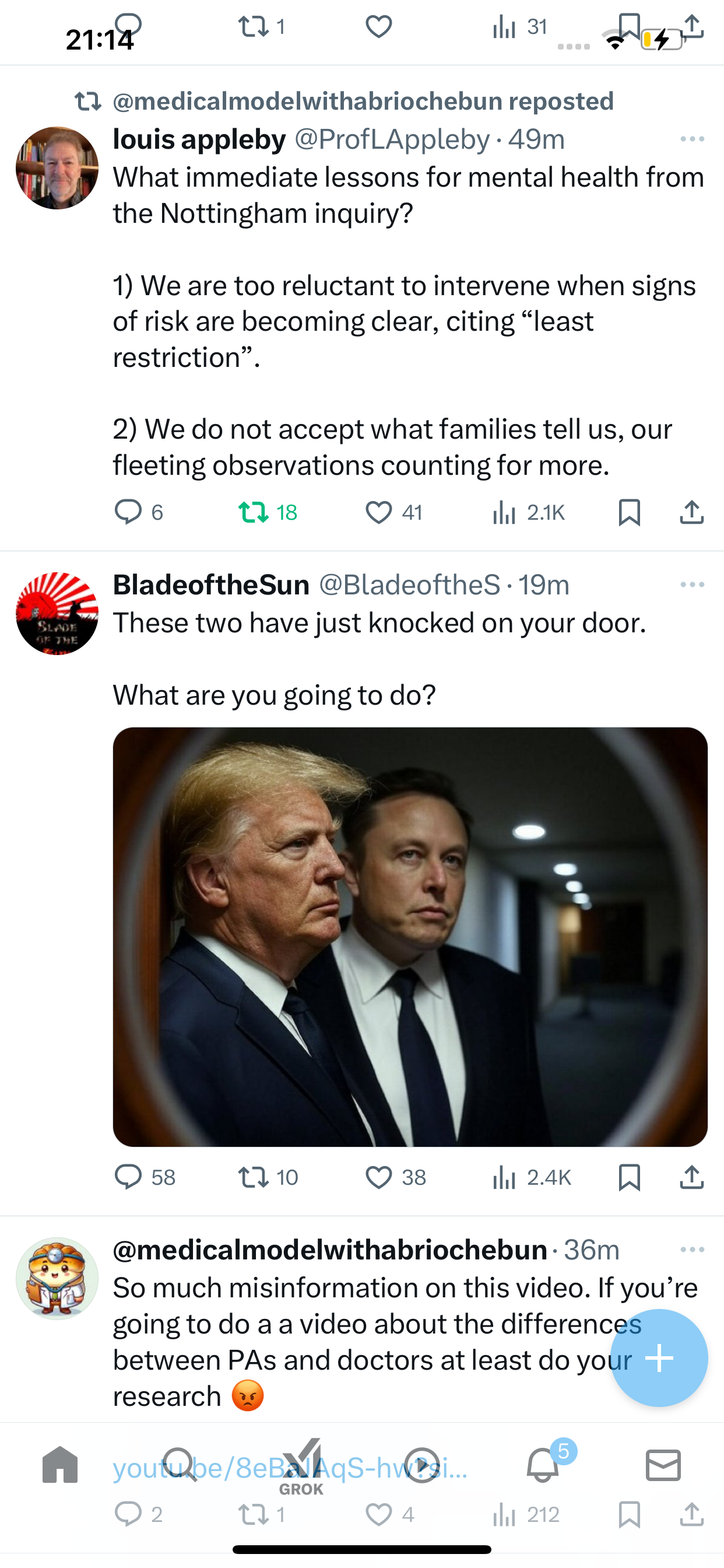
Task: Open more options for the medicalmodelwithabriochebun post
Action: [693, 1249]
